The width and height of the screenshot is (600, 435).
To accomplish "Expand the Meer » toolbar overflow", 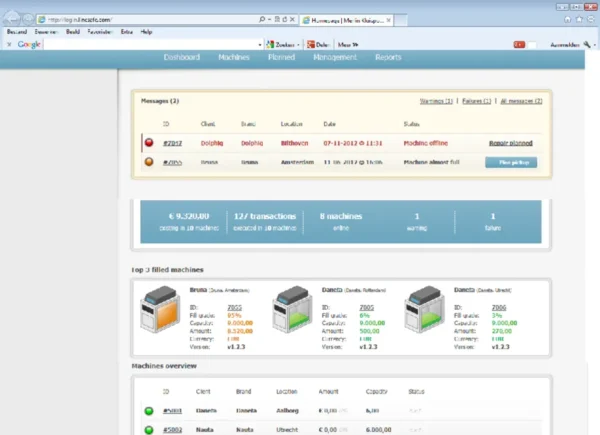I will coord(348,45).
